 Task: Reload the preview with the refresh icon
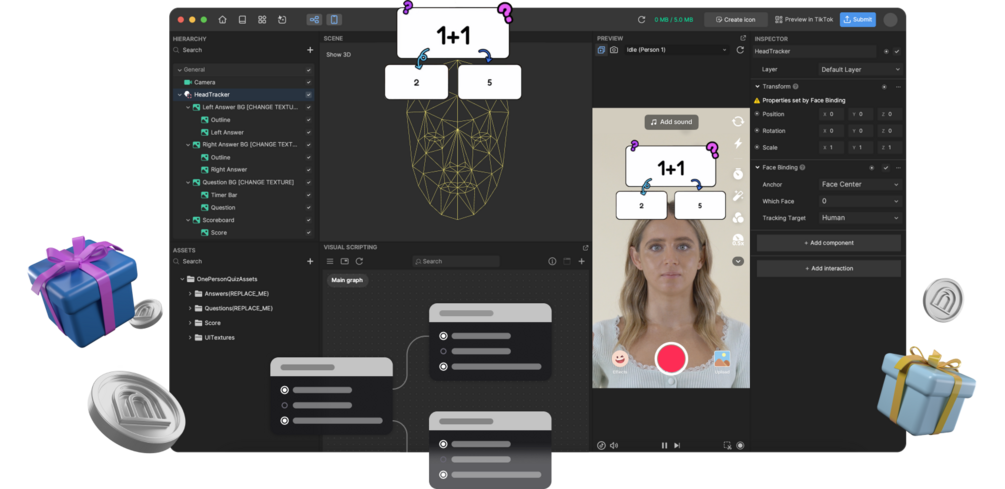click(x=740, y=50)
